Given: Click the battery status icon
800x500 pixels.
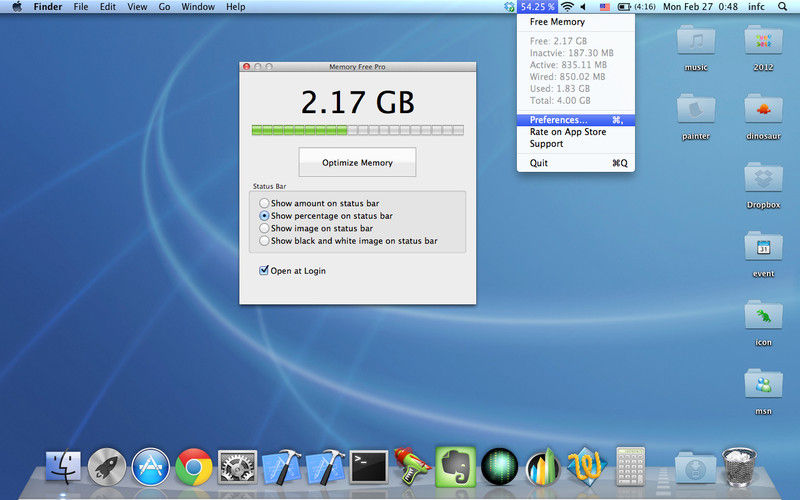Looking at the screenshot, I should (x=624, y=7).
